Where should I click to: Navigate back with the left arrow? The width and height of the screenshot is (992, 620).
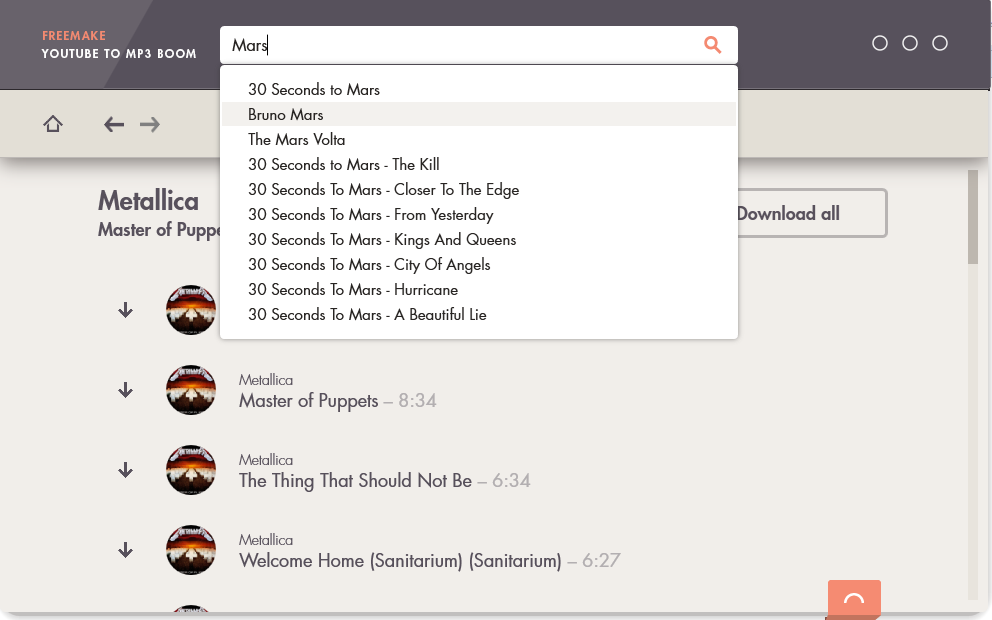click(x=114, y=125)
